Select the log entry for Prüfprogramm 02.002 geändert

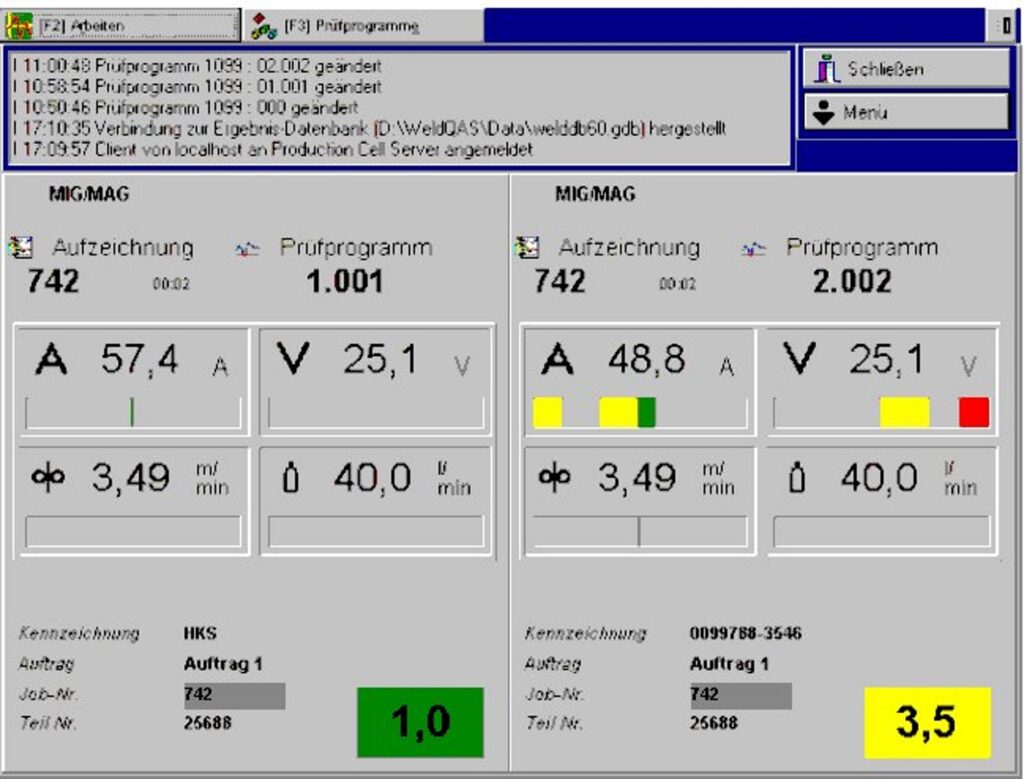pos(200,66)
